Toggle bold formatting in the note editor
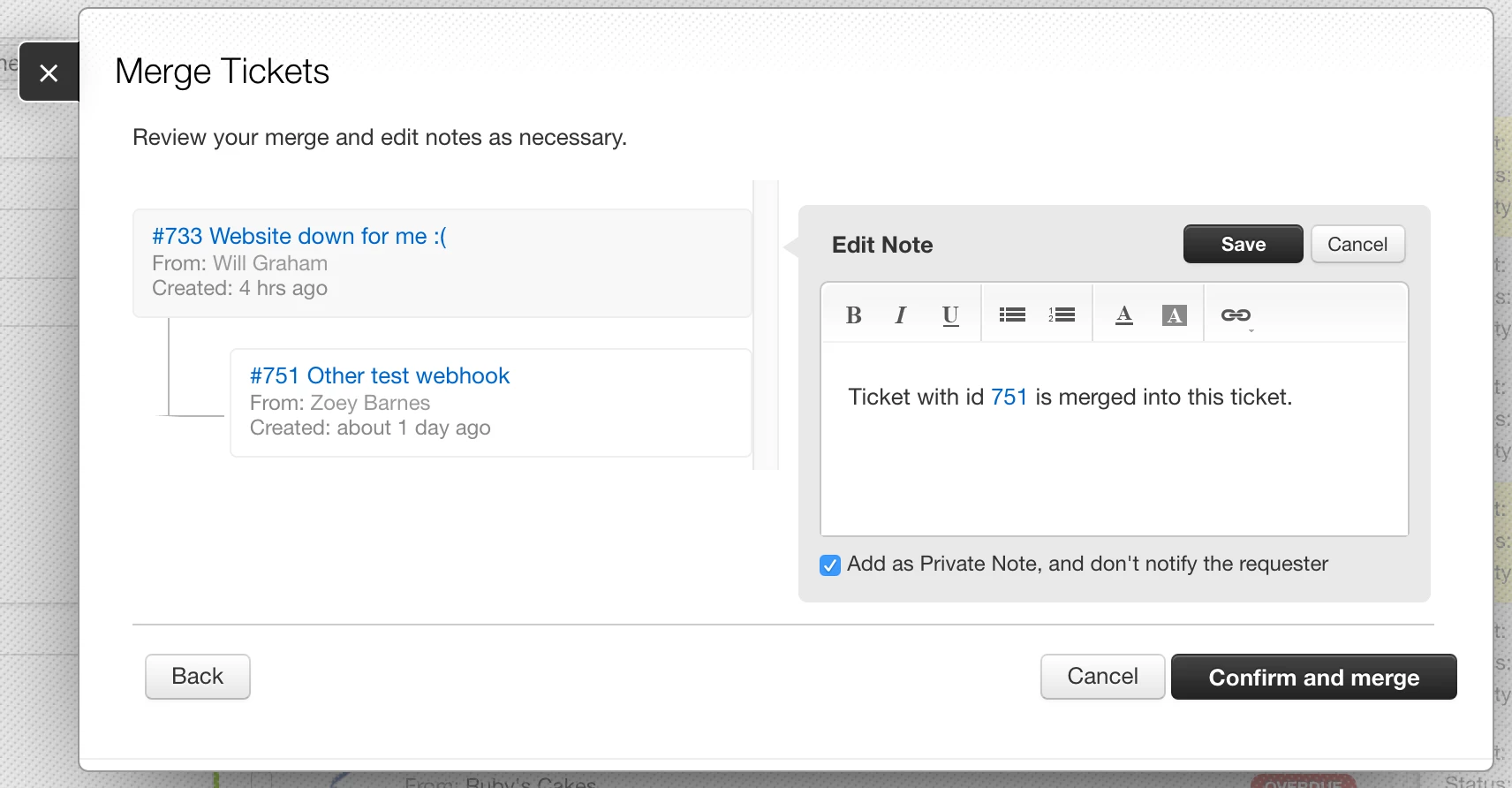This screenshot has width=1512, height=788. [x=853, y=315]
